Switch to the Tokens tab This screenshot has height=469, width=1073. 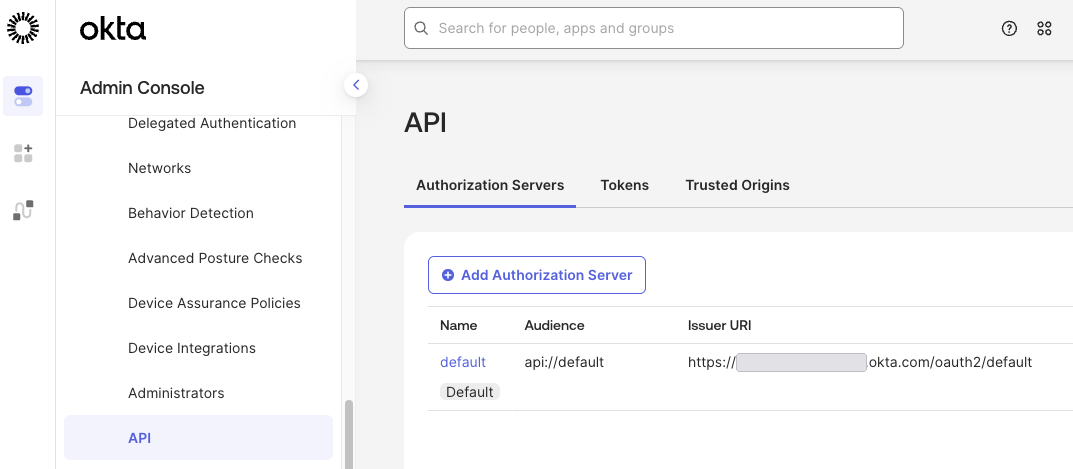(625, 186)
